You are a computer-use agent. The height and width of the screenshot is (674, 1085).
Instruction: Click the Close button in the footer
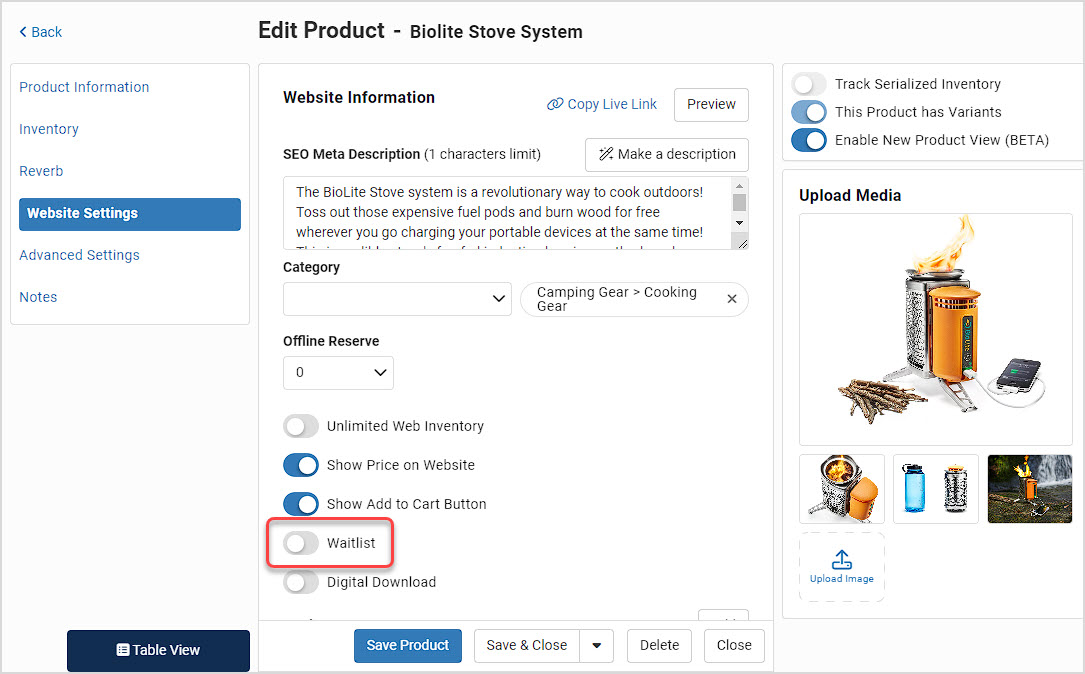733,646
